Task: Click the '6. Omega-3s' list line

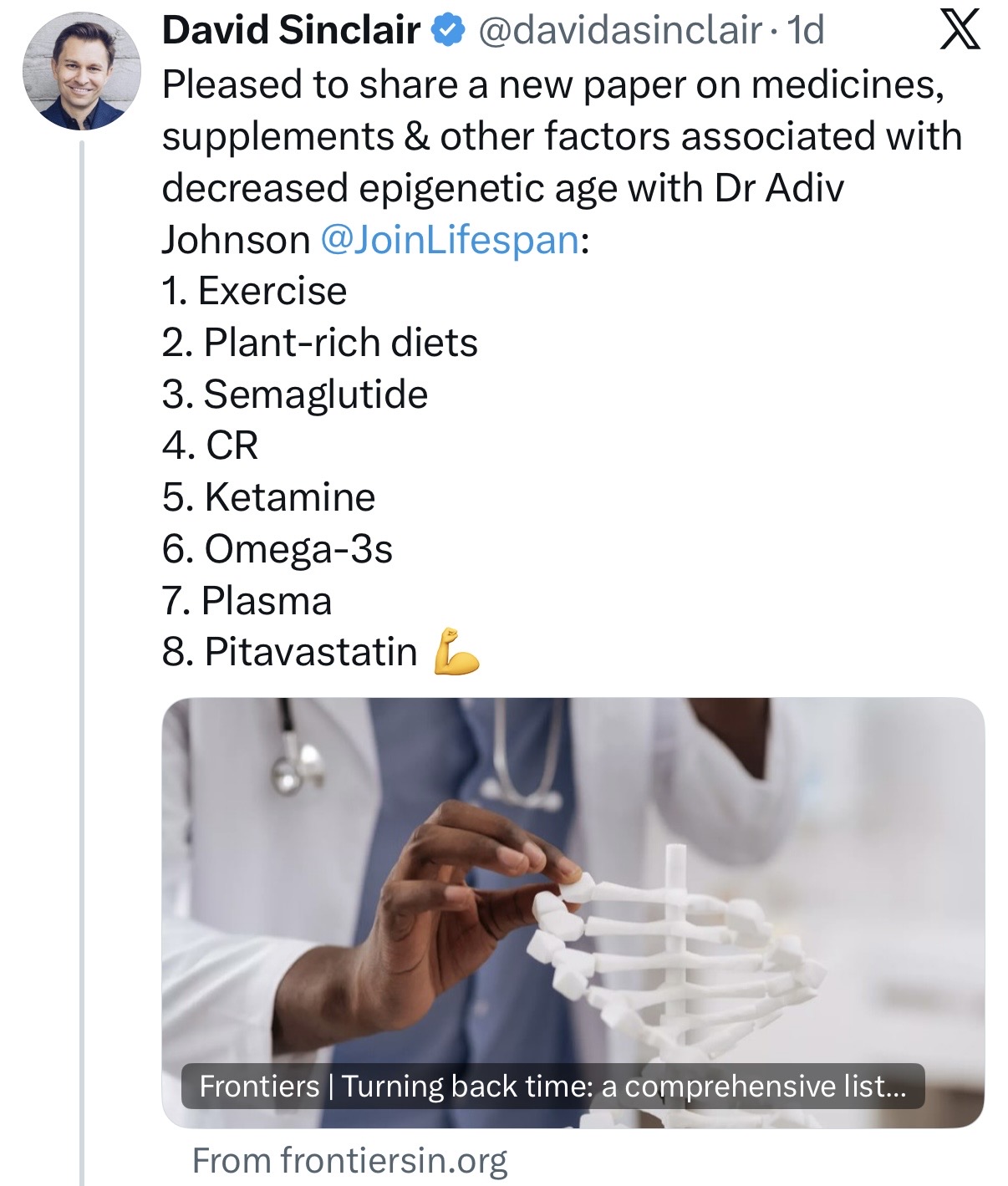Action: (x=277, y=549)
